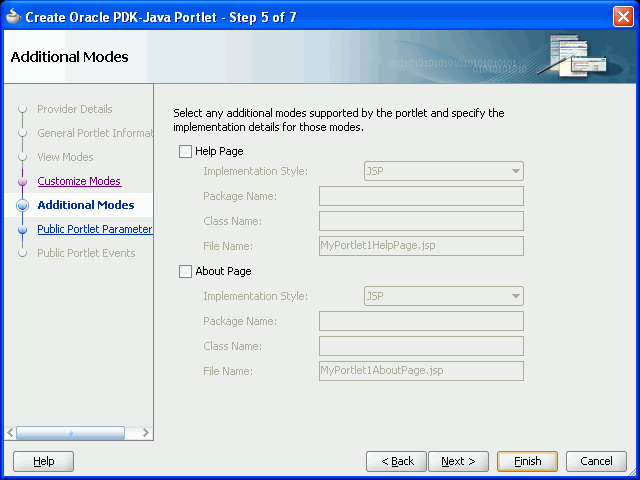640x480 pixels.
Task: Select the Additional Modes step
Action: [86, 205]
